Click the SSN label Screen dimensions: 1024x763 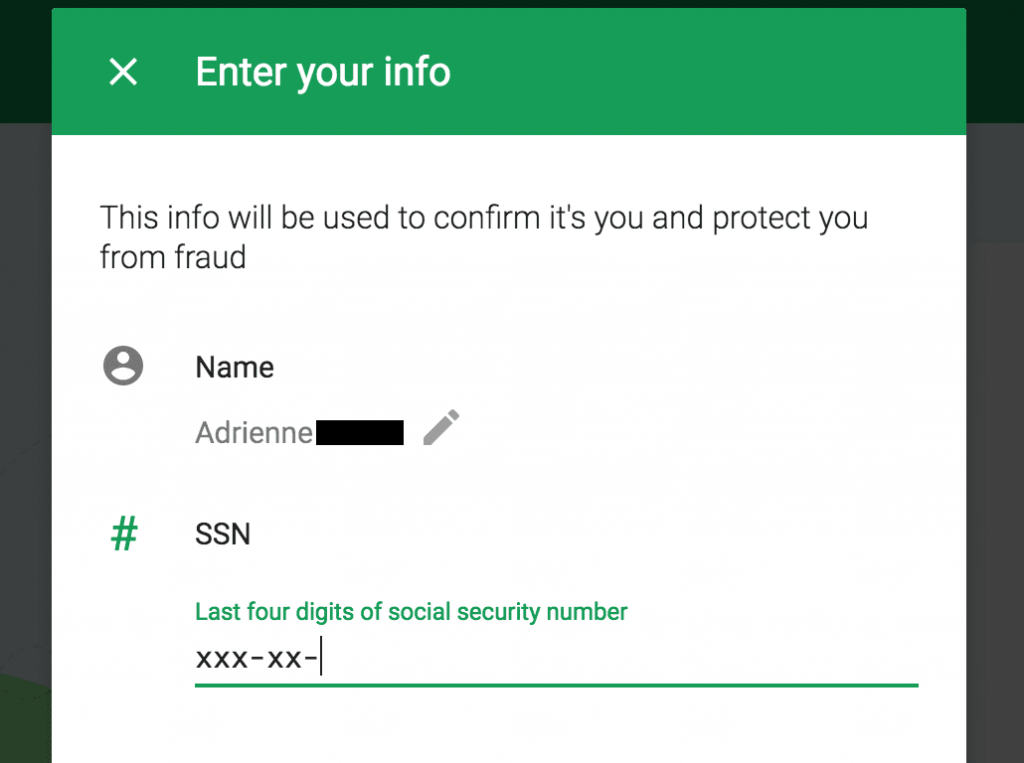point(223,534)
